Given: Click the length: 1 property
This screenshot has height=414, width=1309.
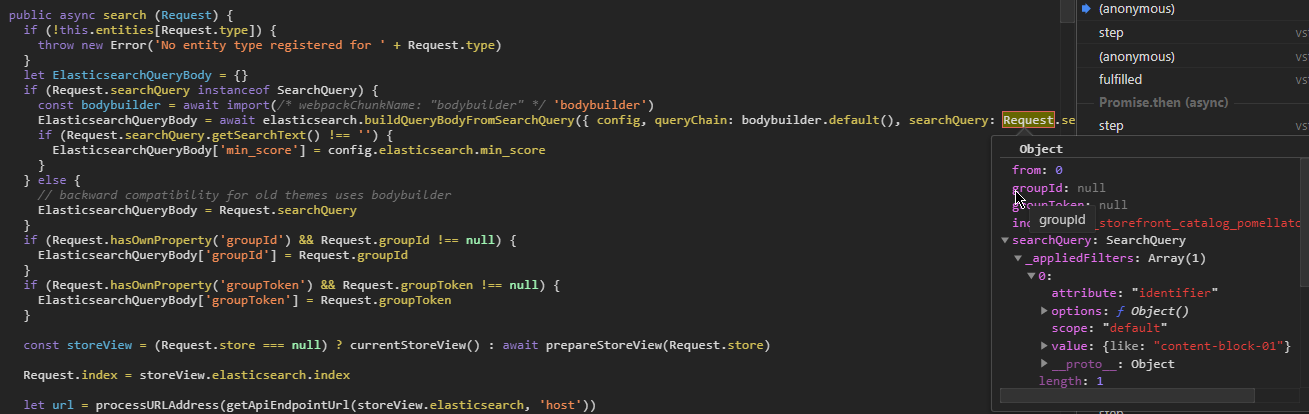Looking at the screenshot, I should pos(1071,381).
